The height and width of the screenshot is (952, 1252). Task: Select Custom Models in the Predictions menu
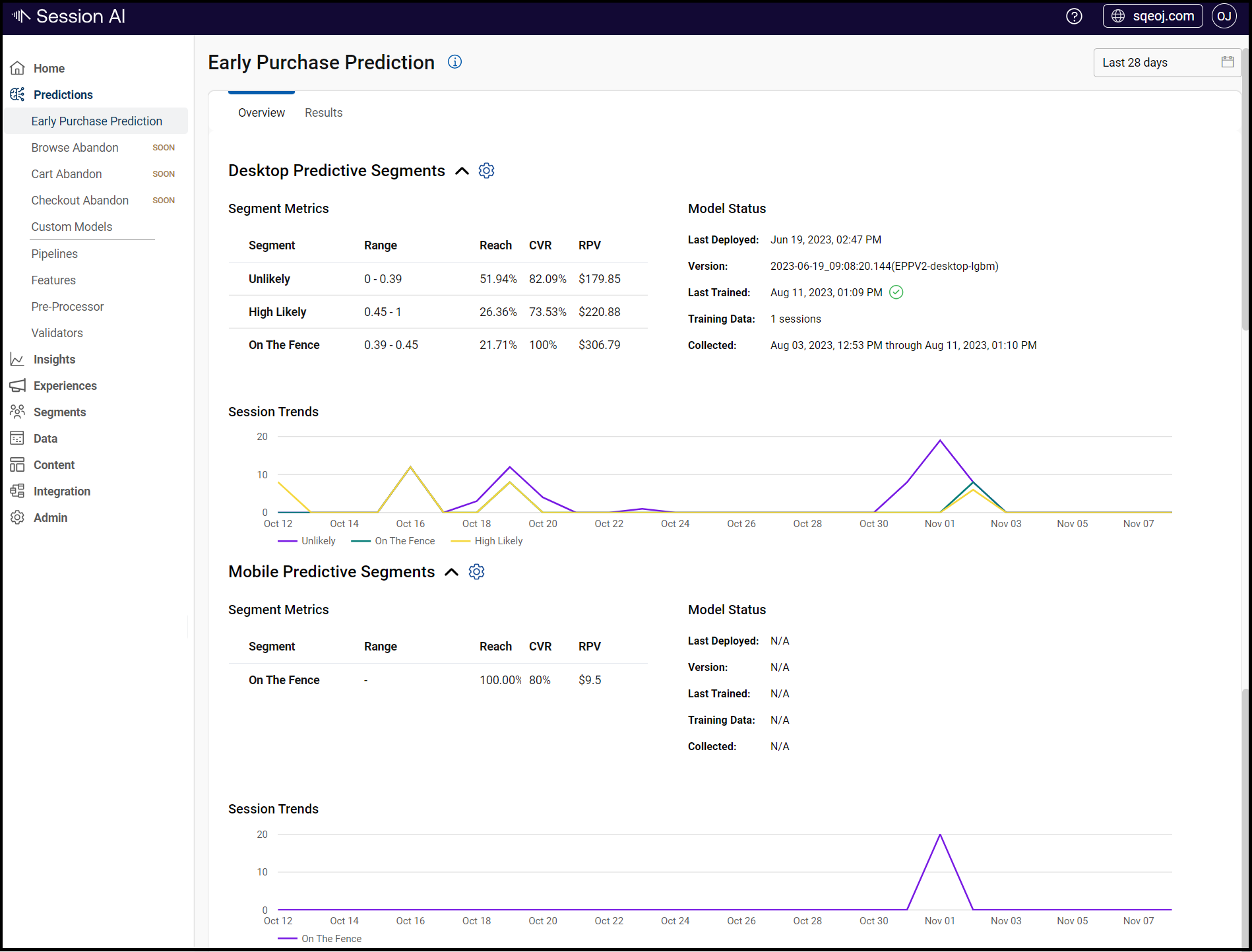pyautogui.click(x=72, y=226)
